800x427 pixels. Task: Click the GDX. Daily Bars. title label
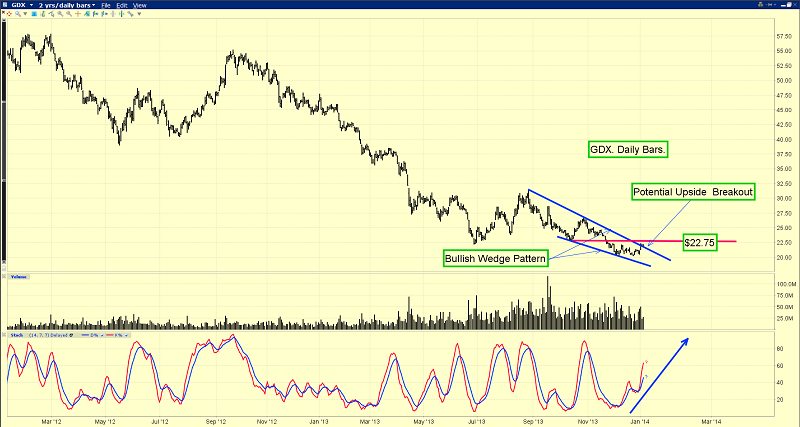coord(627,149)
